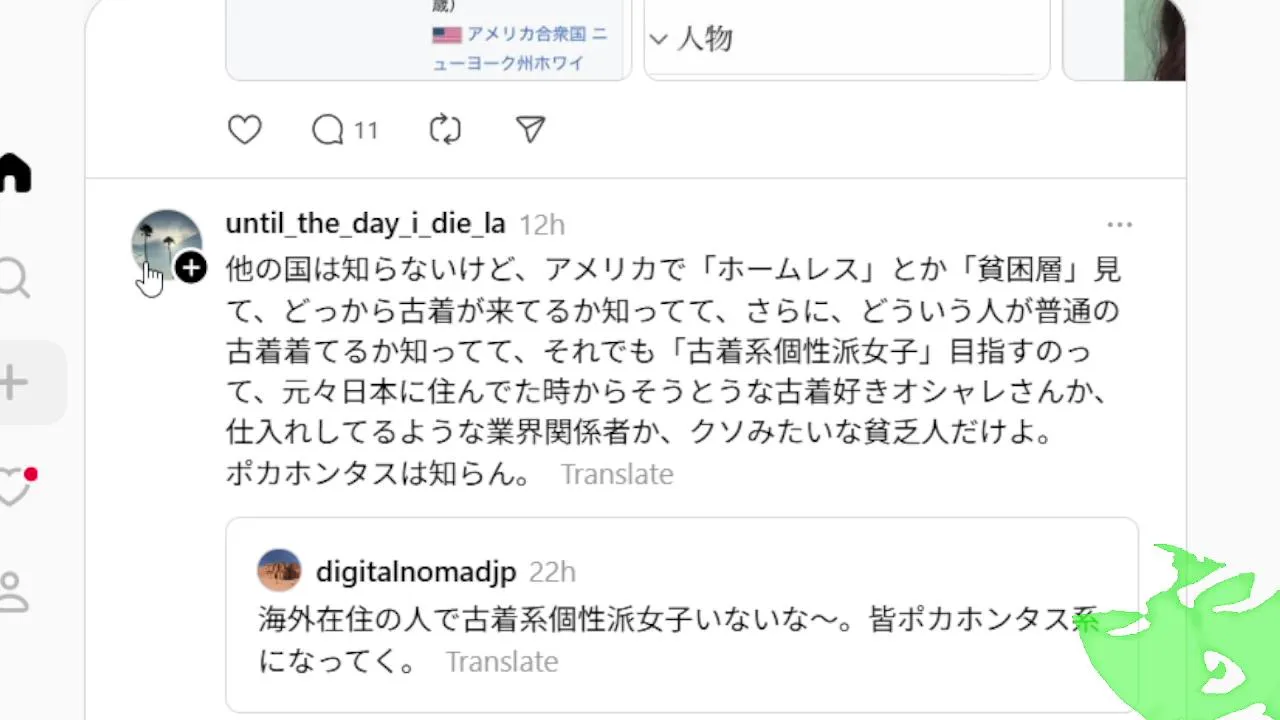This screenshot has width=1280, height=720.
Task: Open until_the_day_i_die_la profile link
Action: click(365, 224)
